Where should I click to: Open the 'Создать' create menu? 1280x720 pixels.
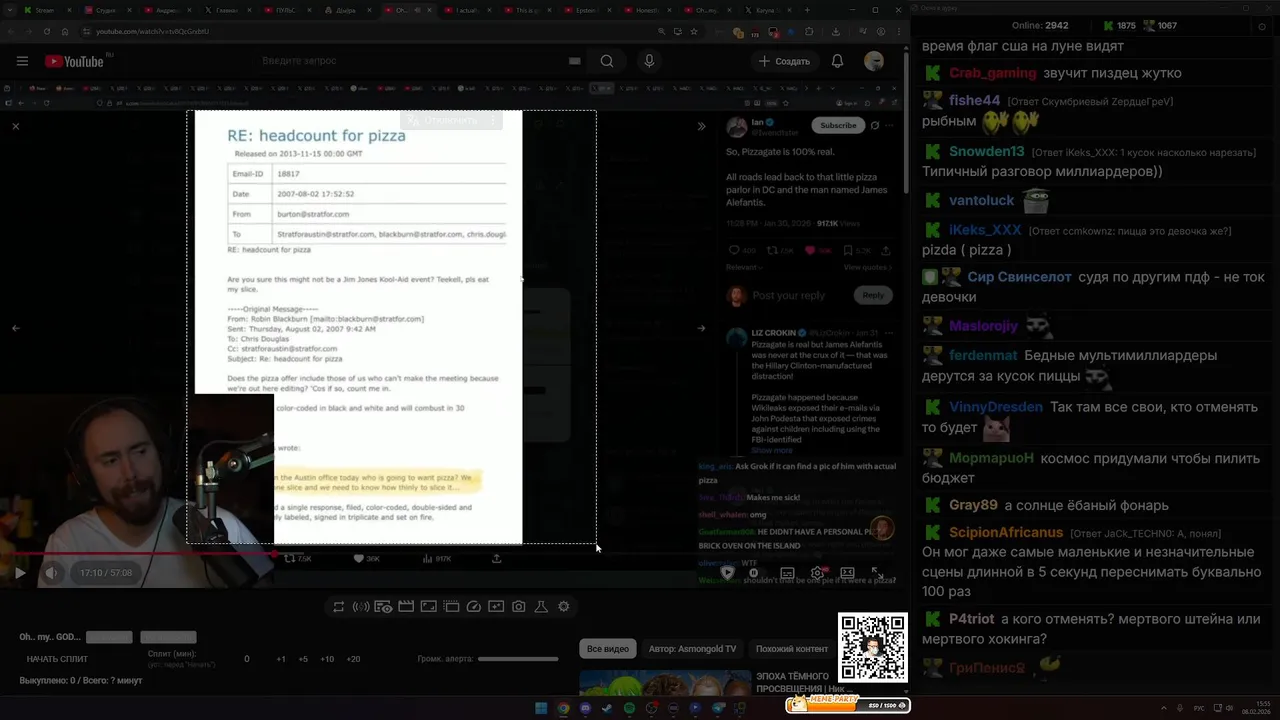click(784, 61)
